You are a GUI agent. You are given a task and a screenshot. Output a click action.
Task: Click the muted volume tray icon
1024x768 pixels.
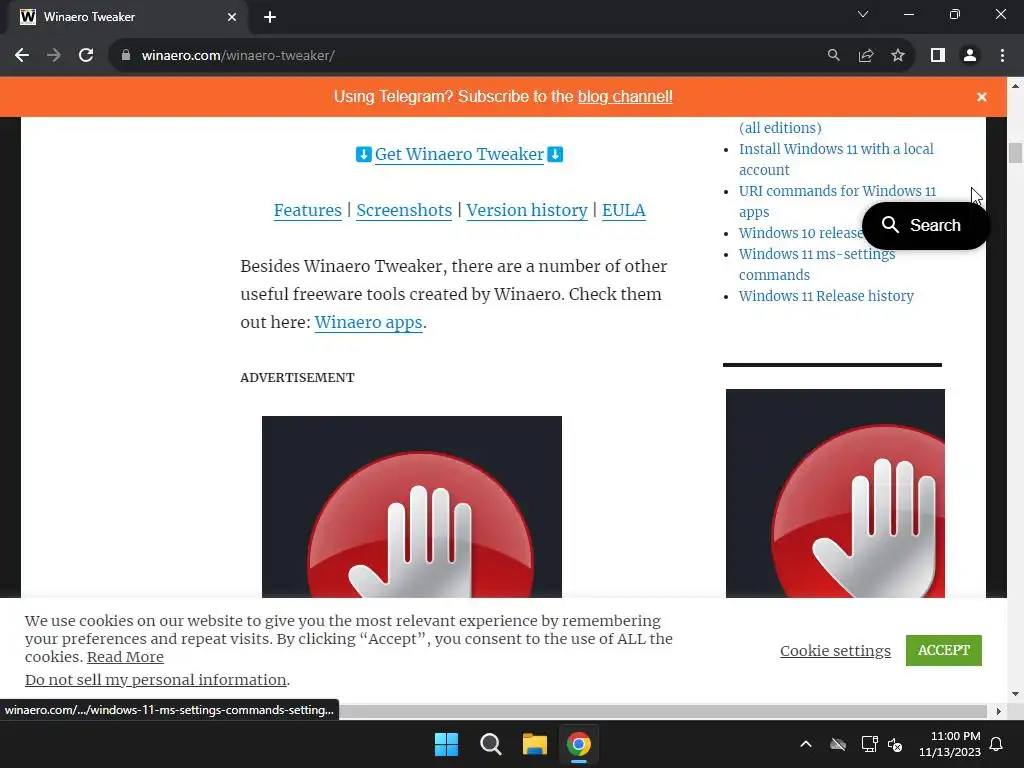(895, 744)
